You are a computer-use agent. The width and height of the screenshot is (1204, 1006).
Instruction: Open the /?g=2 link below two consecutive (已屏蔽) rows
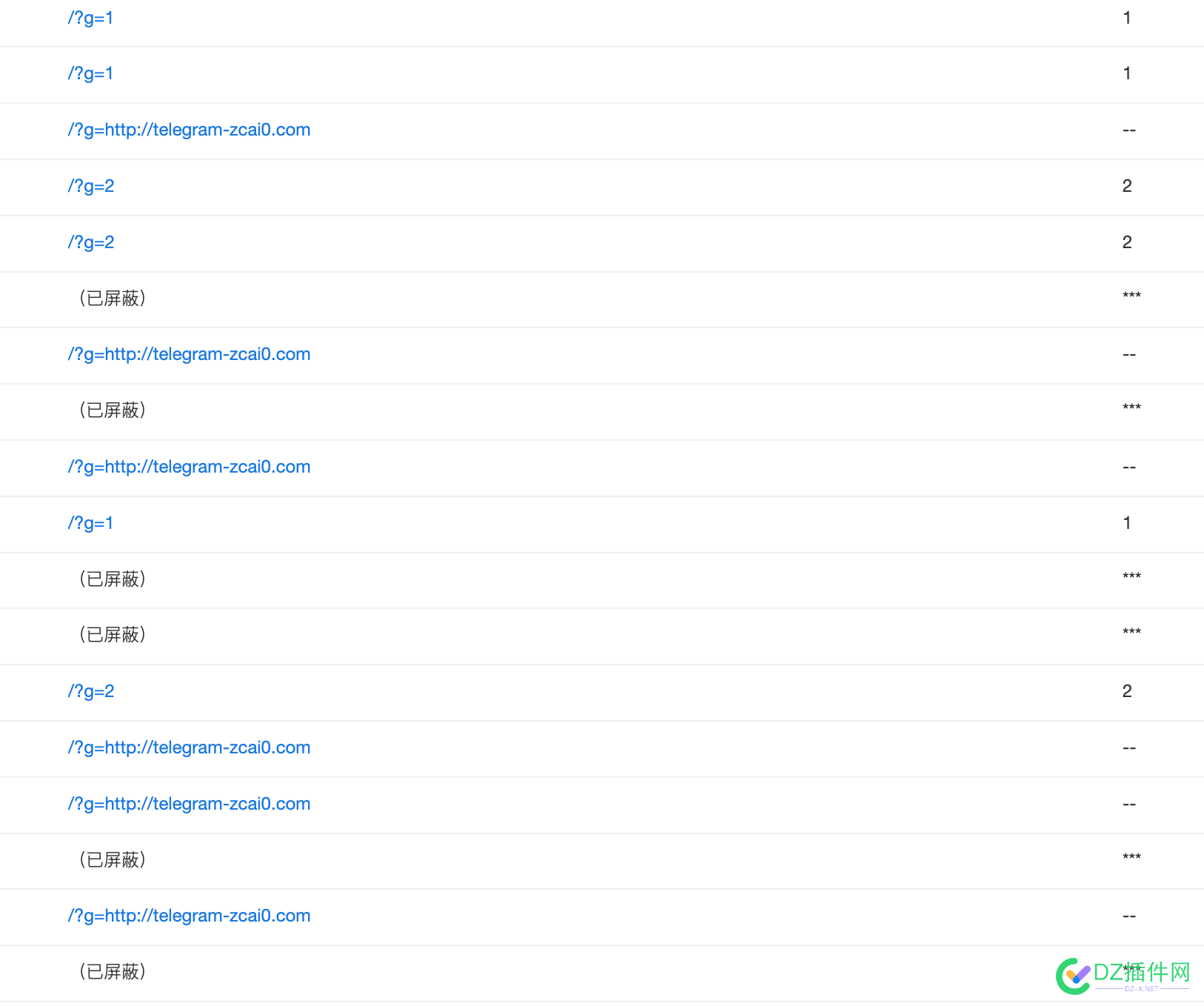point(91,691)
